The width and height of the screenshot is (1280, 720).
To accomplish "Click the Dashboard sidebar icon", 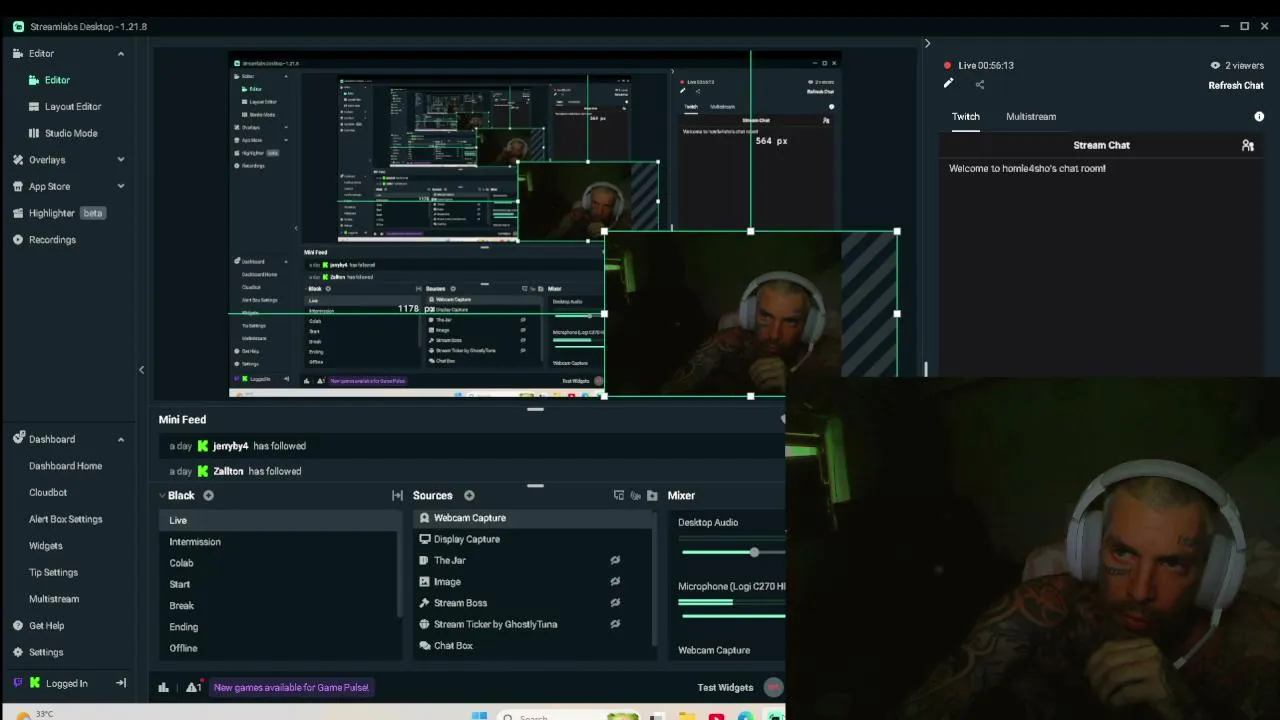I will tap(18, 438).
